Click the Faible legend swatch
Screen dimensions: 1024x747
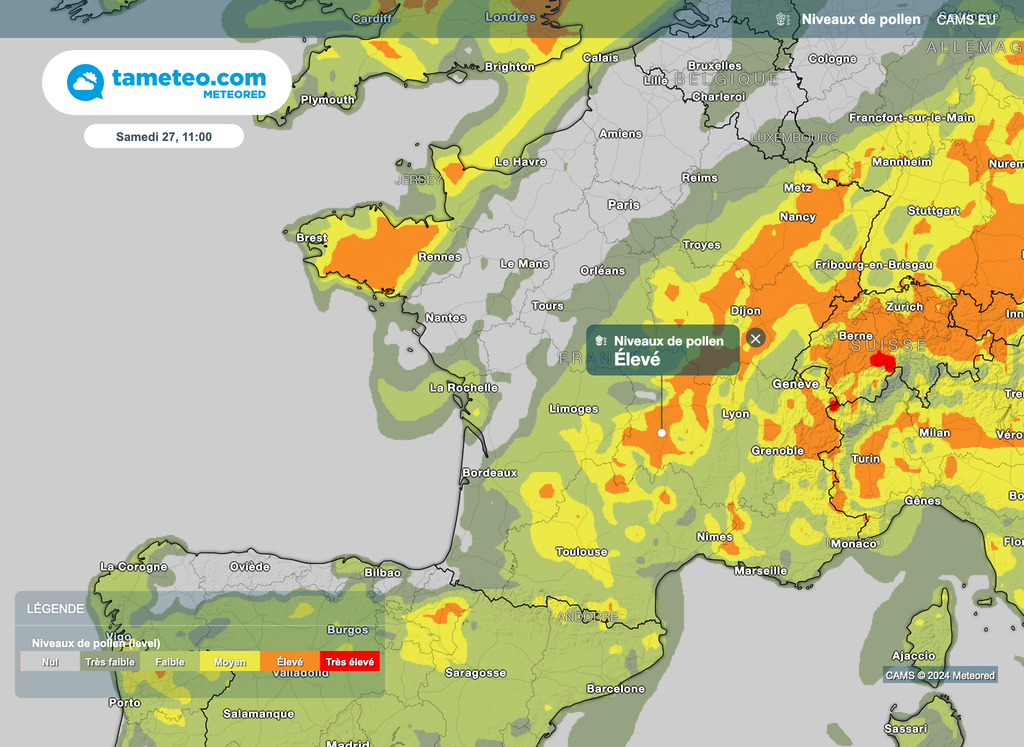click(x=170, y=661)
